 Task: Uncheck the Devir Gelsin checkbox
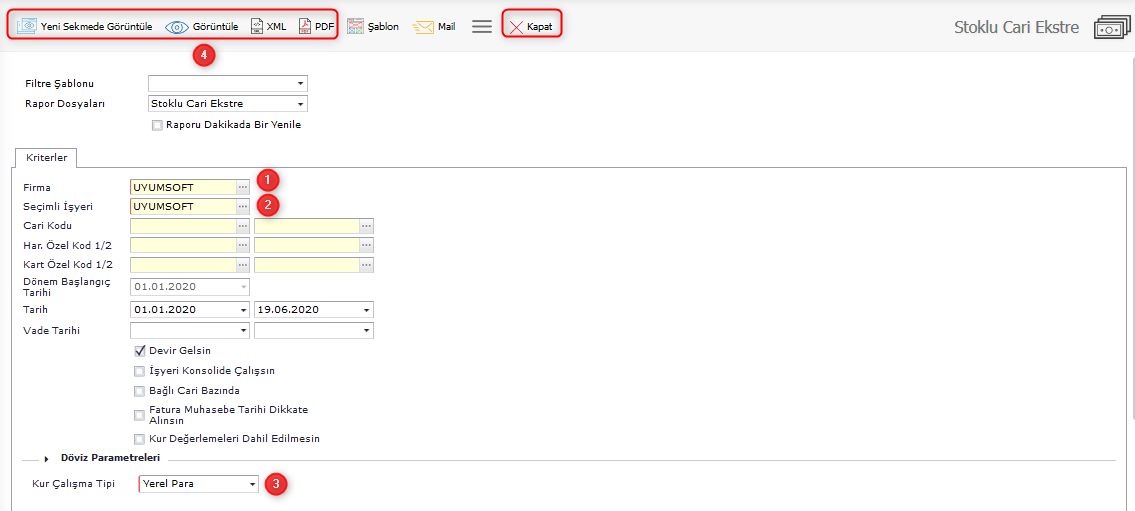(x=140, y=351)
